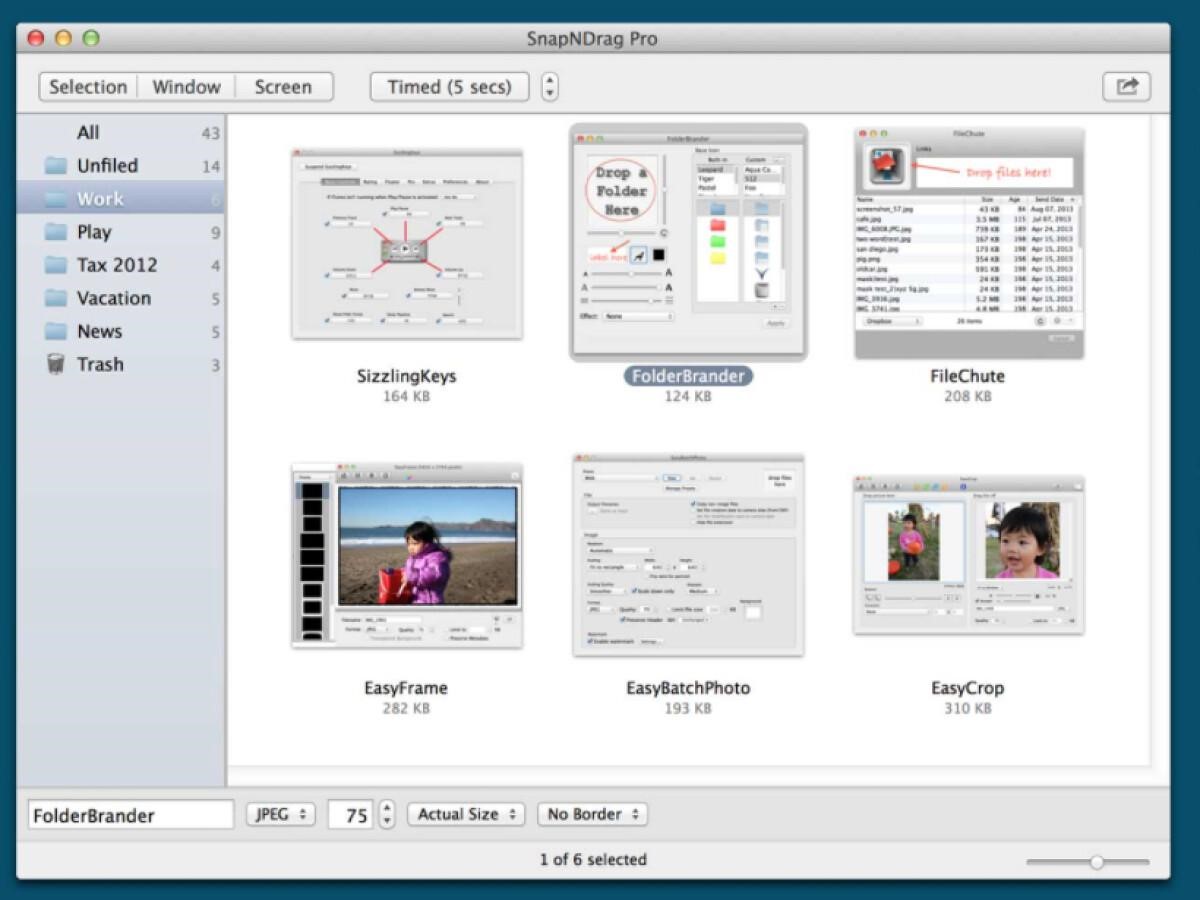Select the EasyCrop screenshot thumbnail
1200x900 pixels.
click(968, 555)
